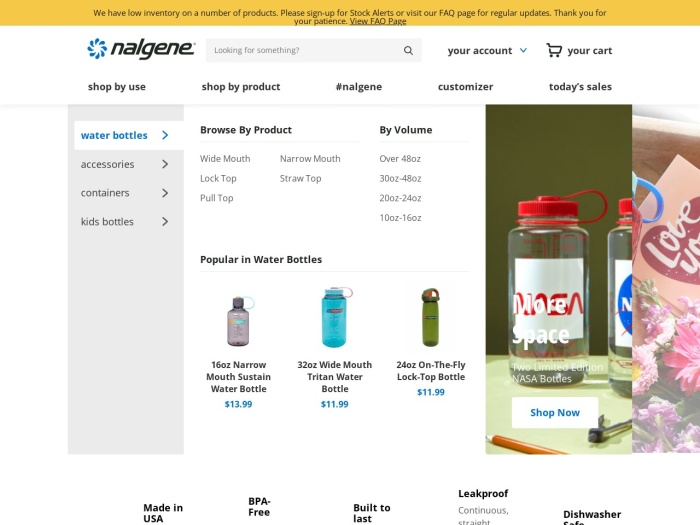Click the Leakproof feature heading

[x=483, y=493]
